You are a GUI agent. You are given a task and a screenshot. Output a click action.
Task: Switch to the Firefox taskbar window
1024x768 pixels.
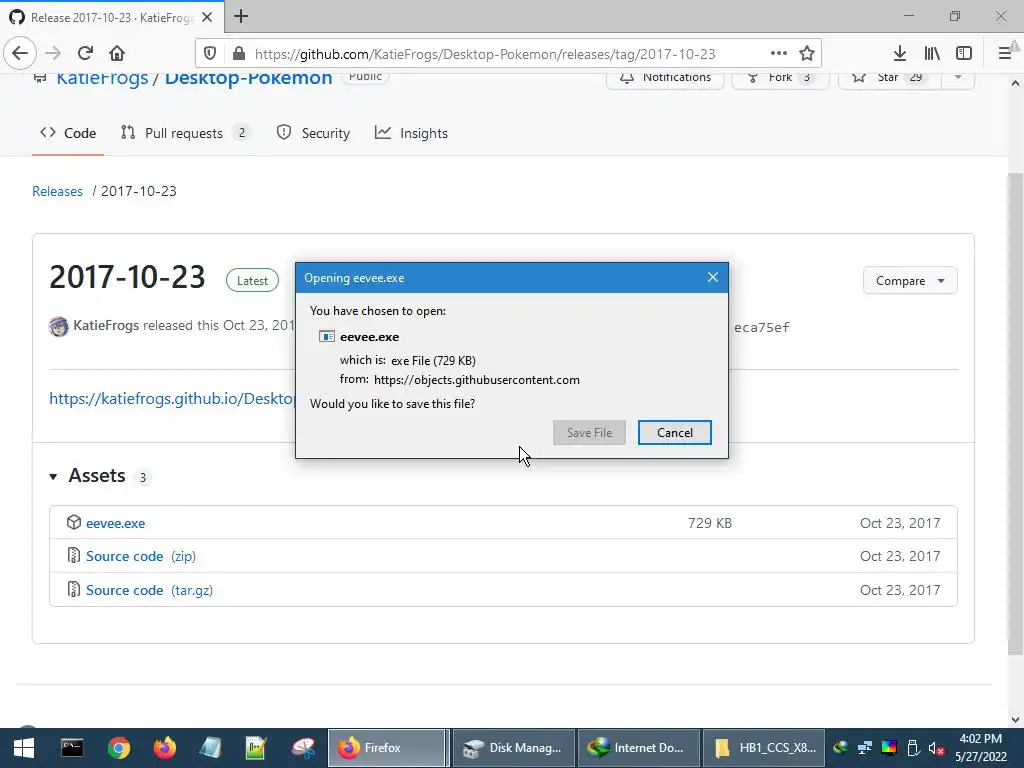click(x=387, y=748)
